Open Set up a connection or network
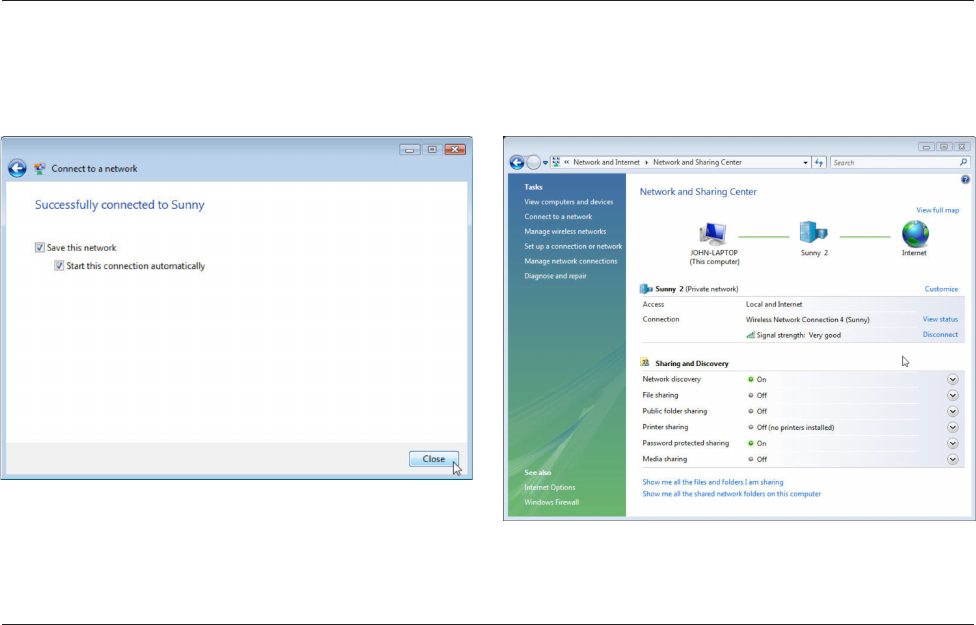Screen dimensions: 976x625 [573, 247]
